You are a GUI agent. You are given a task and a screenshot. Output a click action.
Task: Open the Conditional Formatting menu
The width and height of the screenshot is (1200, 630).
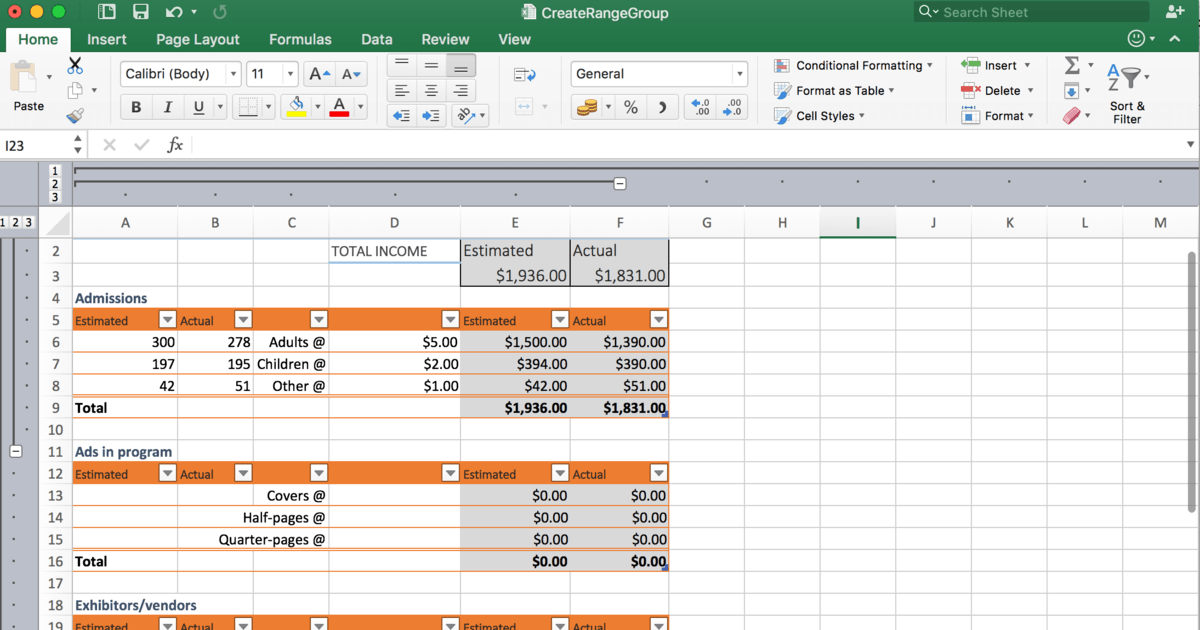pos(854,65)
